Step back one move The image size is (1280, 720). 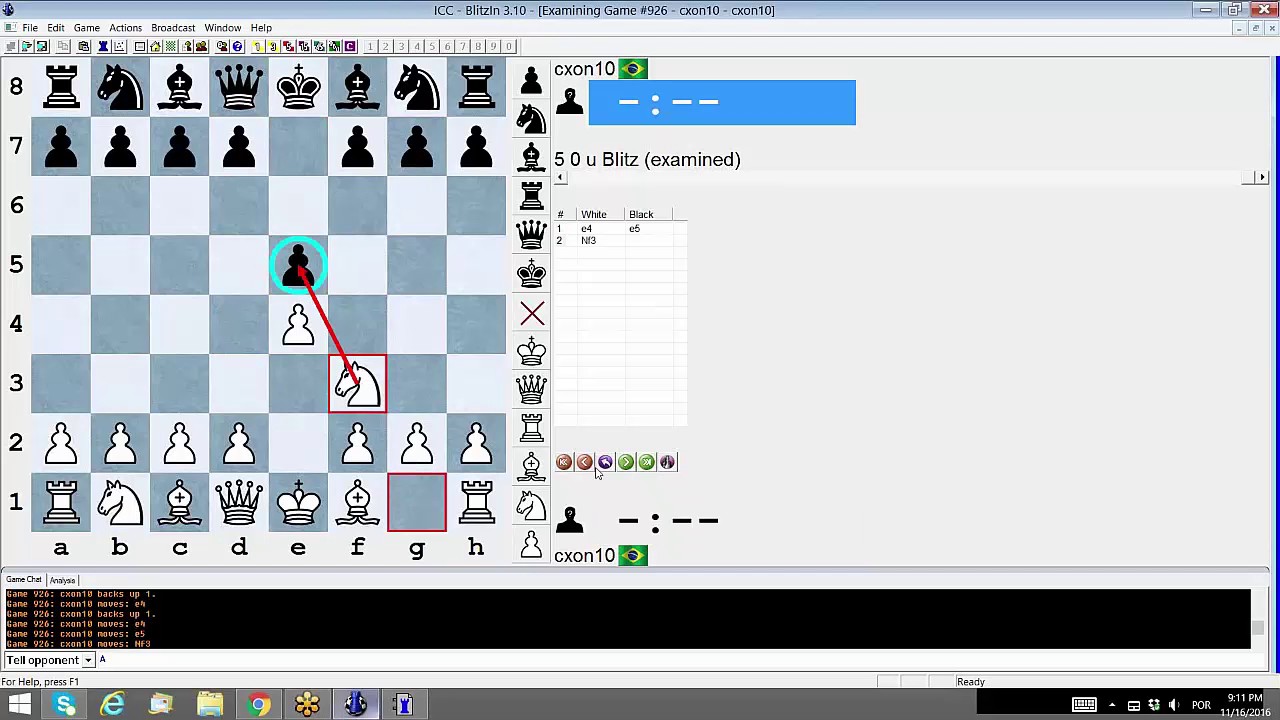tap(584, 462)
